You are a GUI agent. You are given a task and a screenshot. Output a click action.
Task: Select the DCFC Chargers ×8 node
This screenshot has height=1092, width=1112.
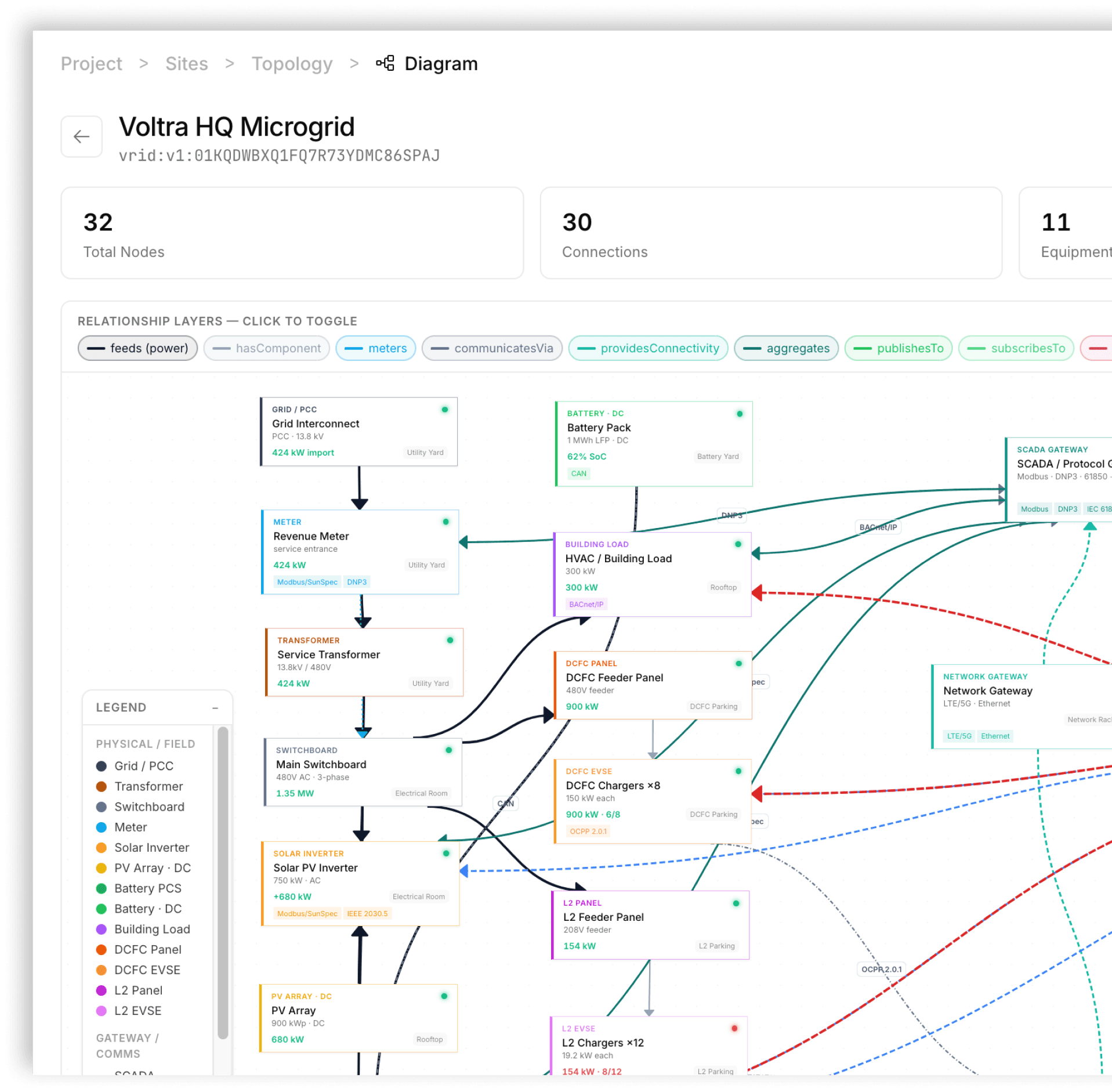coord(653,801)
